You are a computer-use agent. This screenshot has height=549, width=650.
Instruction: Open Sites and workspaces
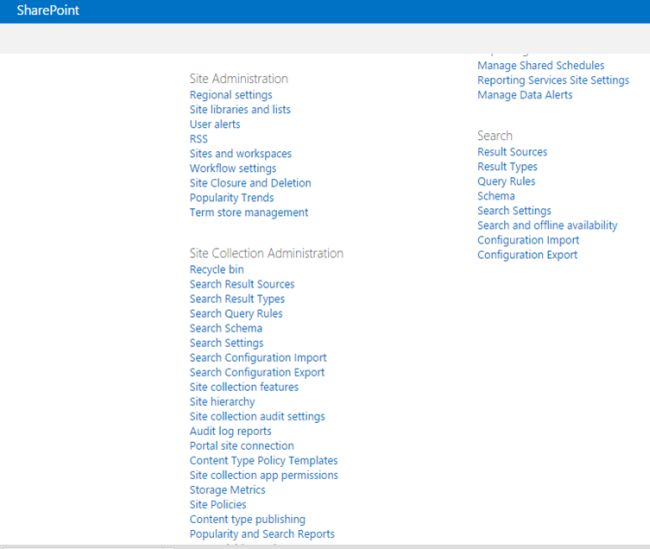(x=240, y=153)
